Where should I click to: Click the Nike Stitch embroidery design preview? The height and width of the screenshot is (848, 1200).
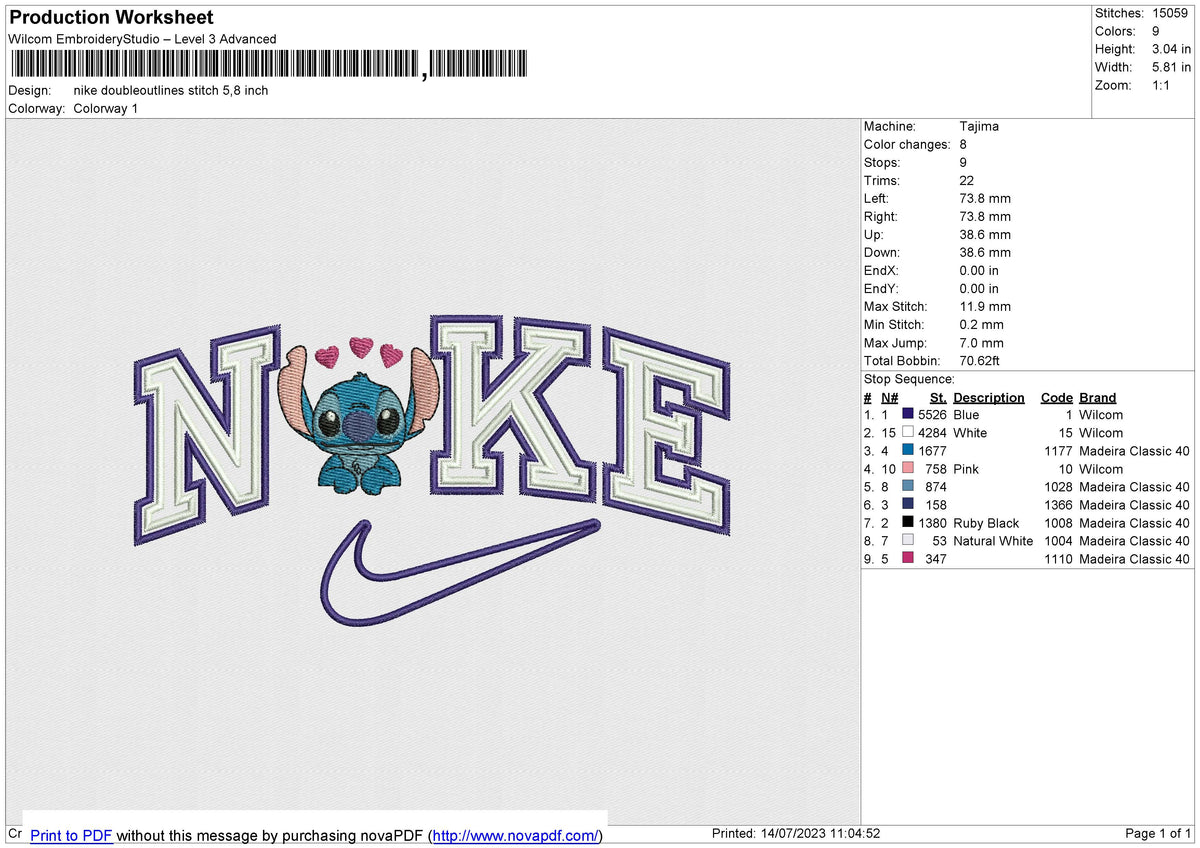pyautogui.click(x=433, y=470)
